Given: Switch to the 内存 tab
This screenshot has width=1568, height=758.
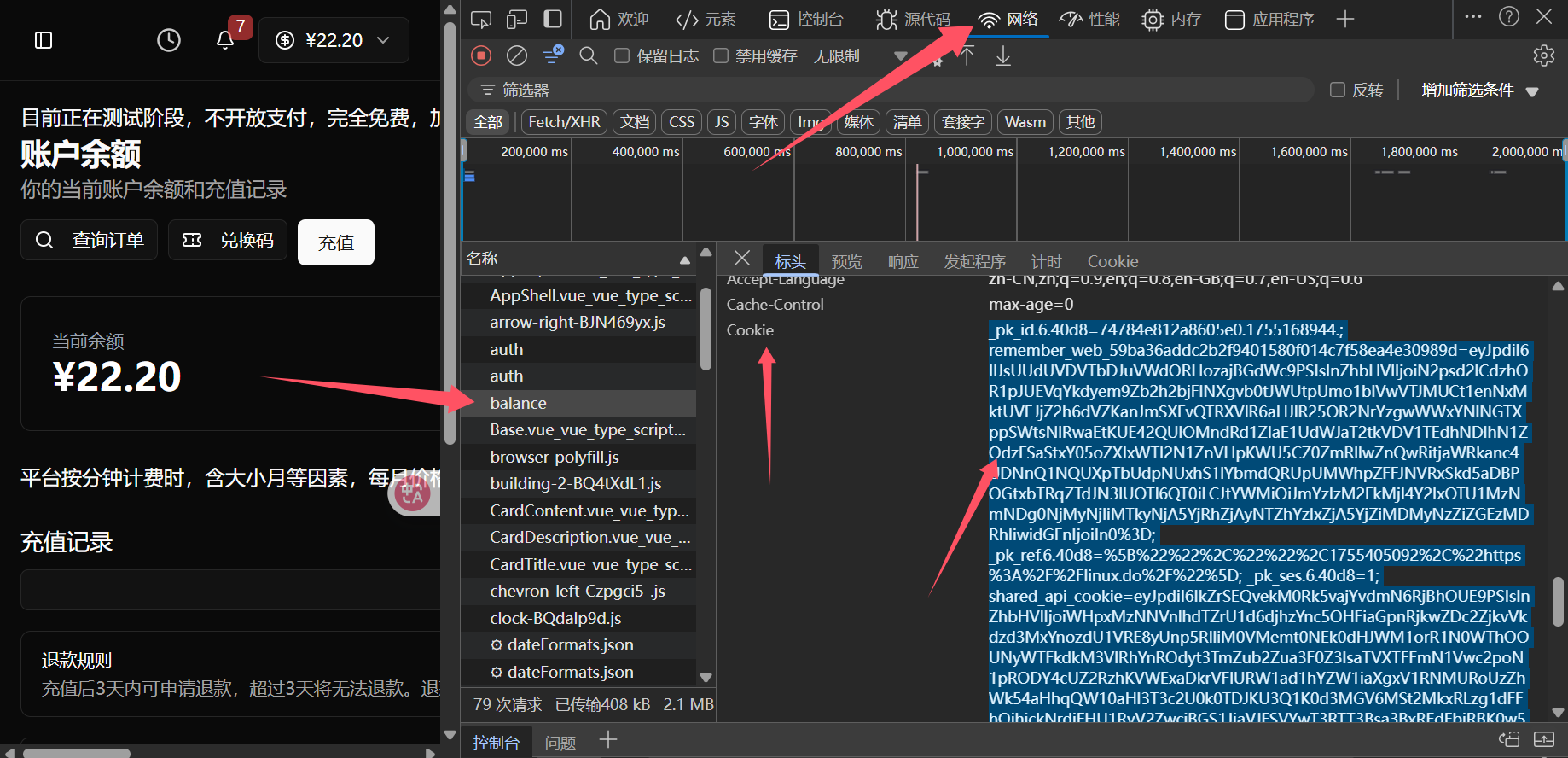Looking at the screenshot, I should click(x=1171, y=19).
